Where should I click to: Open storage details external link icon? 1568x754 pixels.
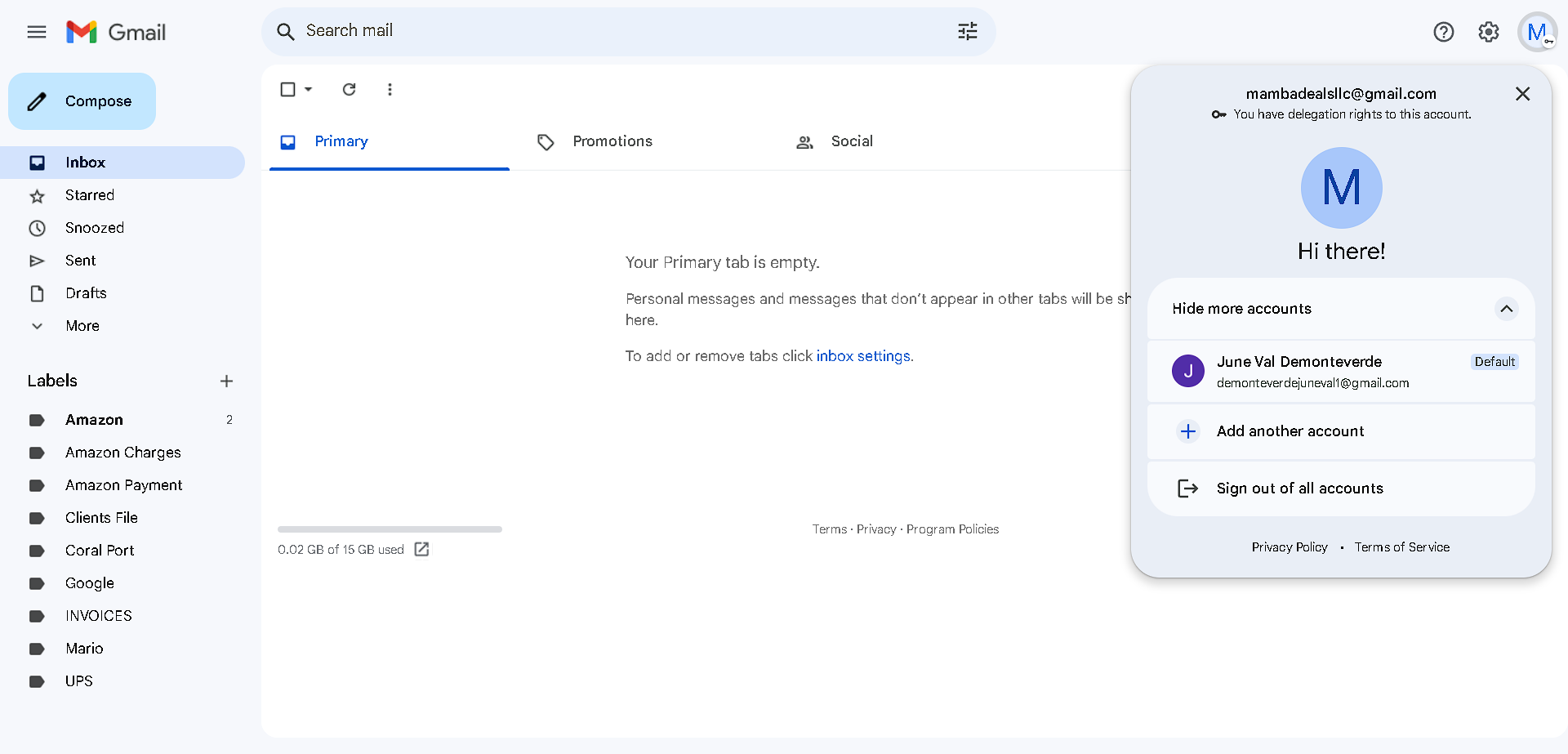coord(421,549)
